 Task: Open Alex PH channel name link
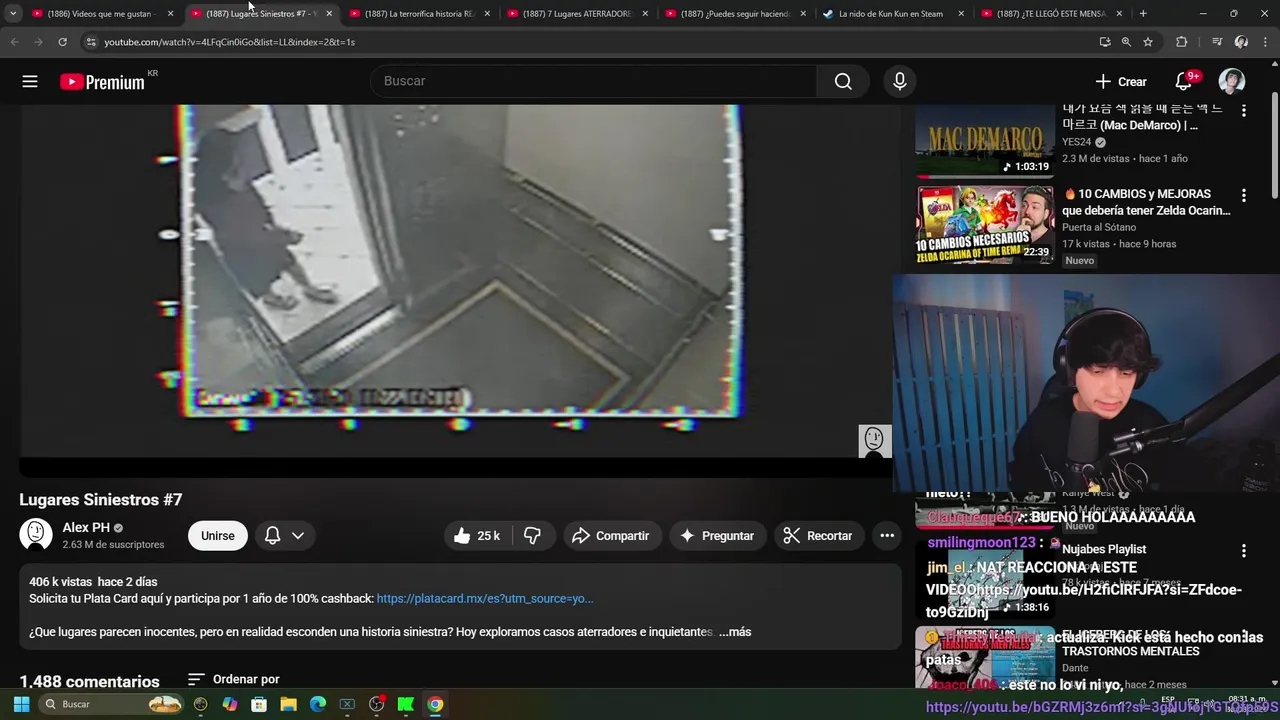coord(86,528)
